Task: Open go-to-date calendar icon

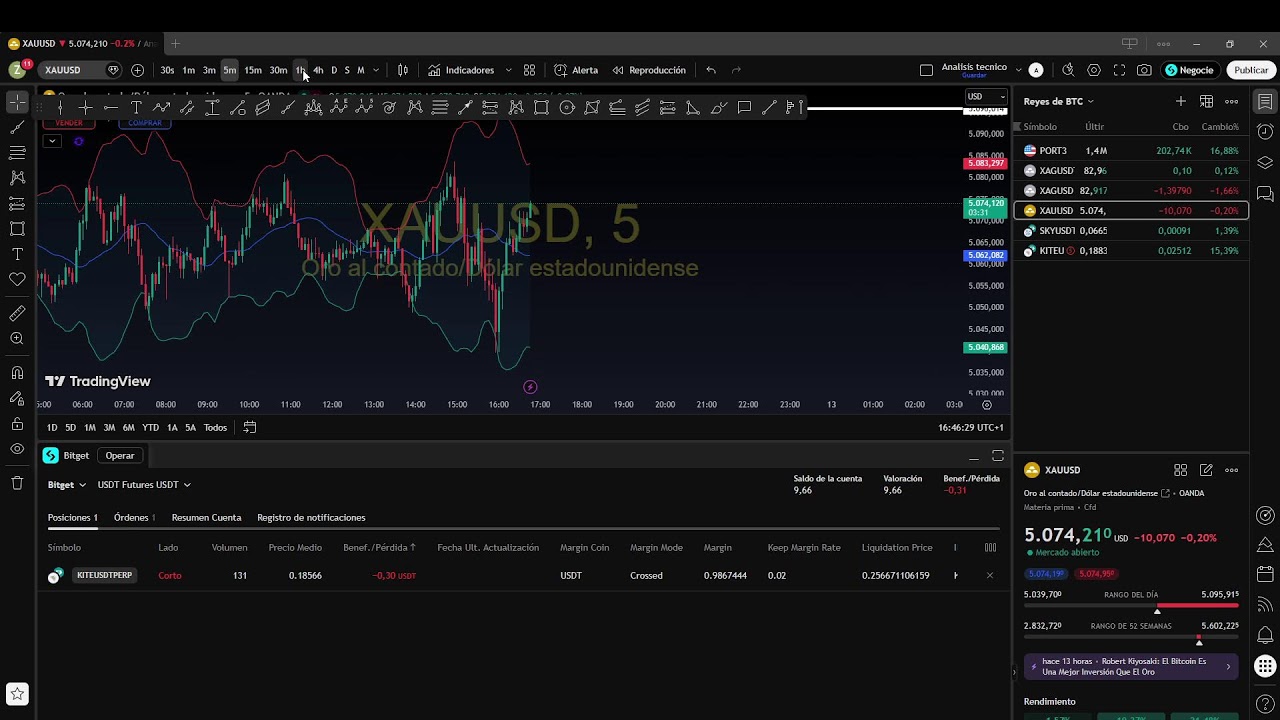Action: click(x=250, y=428)
